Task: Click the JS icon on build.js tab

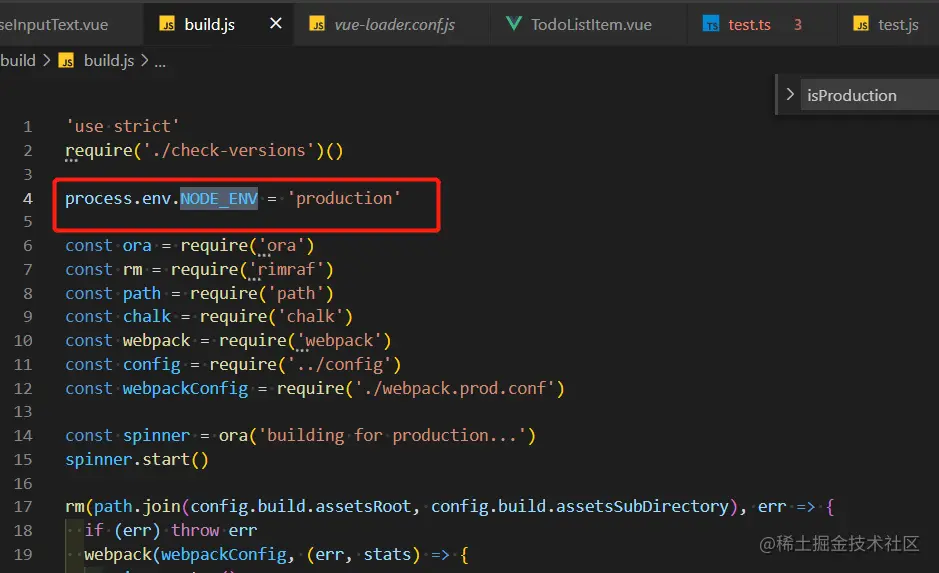Action: click(x=167, y=24)
